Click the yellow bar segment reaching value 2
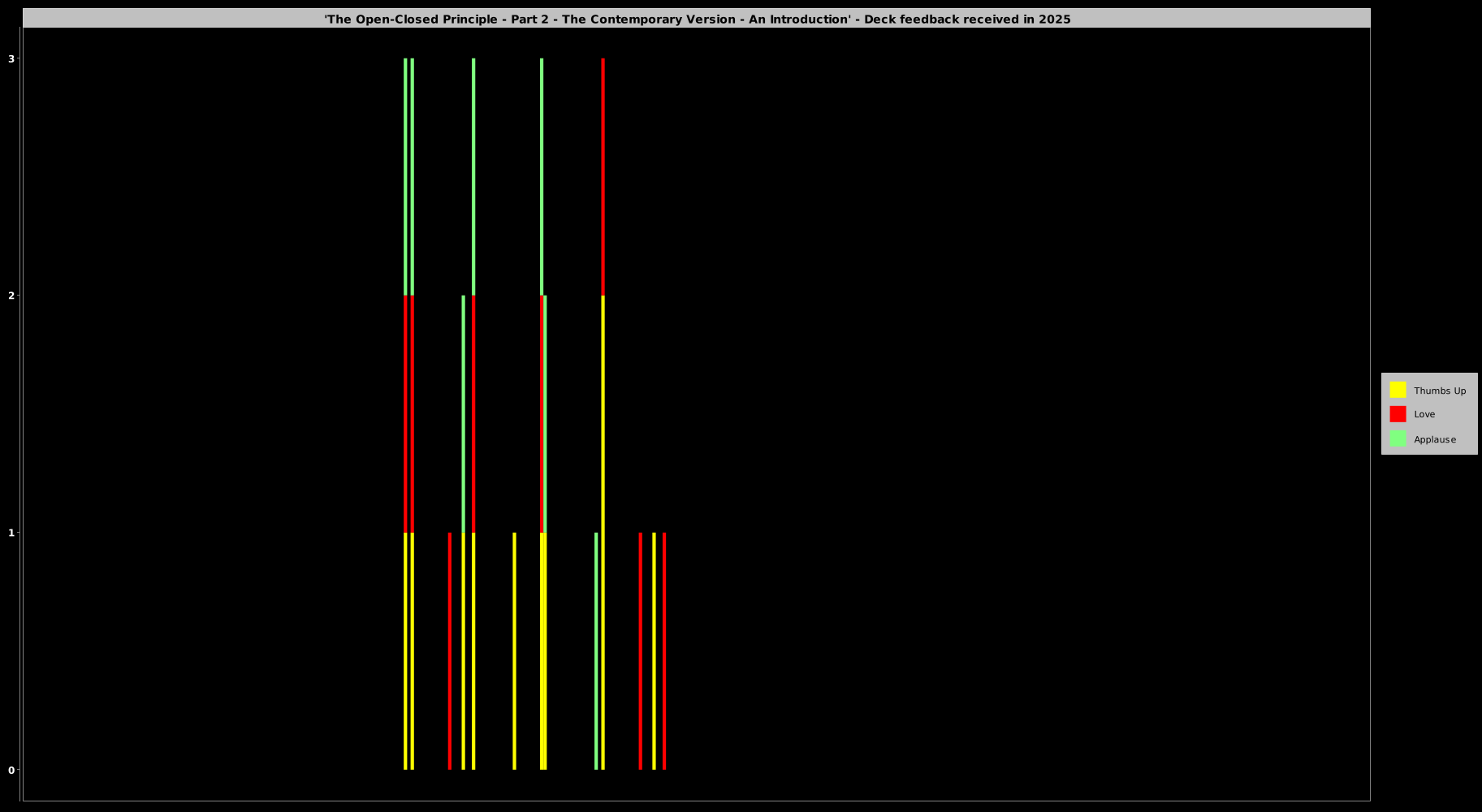Screen dimensions: 1482x812 tap(603, 532)
